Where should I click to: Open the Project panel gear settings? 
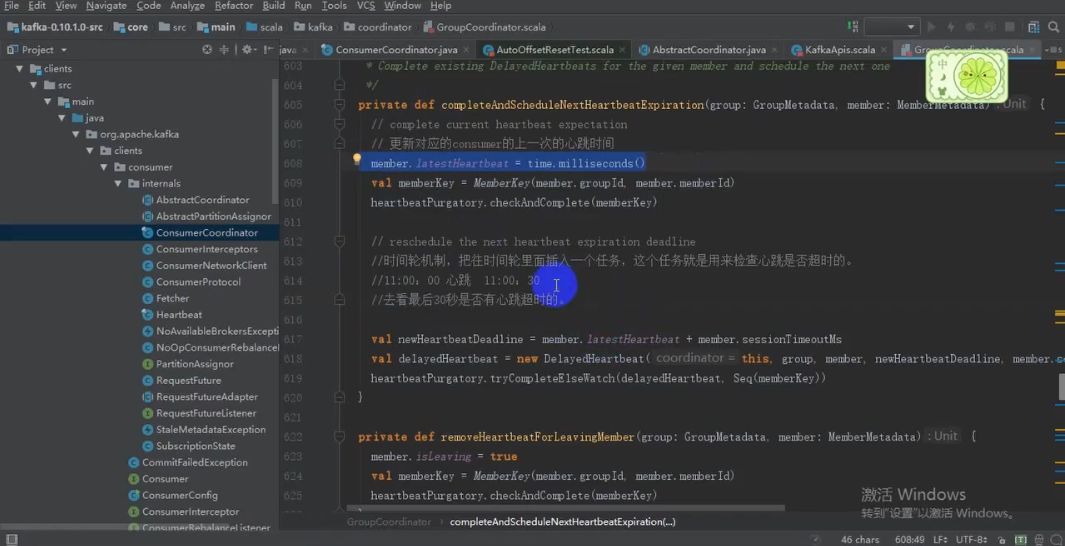point(247,50)
